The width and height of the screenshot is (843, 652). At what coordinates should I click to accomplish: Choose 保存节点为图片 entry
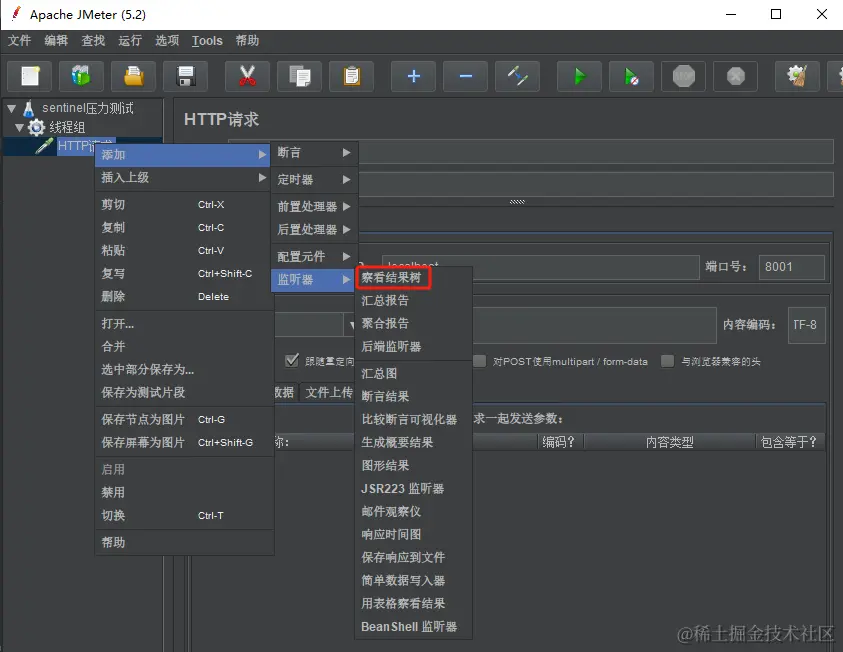[x=183, y=419]
